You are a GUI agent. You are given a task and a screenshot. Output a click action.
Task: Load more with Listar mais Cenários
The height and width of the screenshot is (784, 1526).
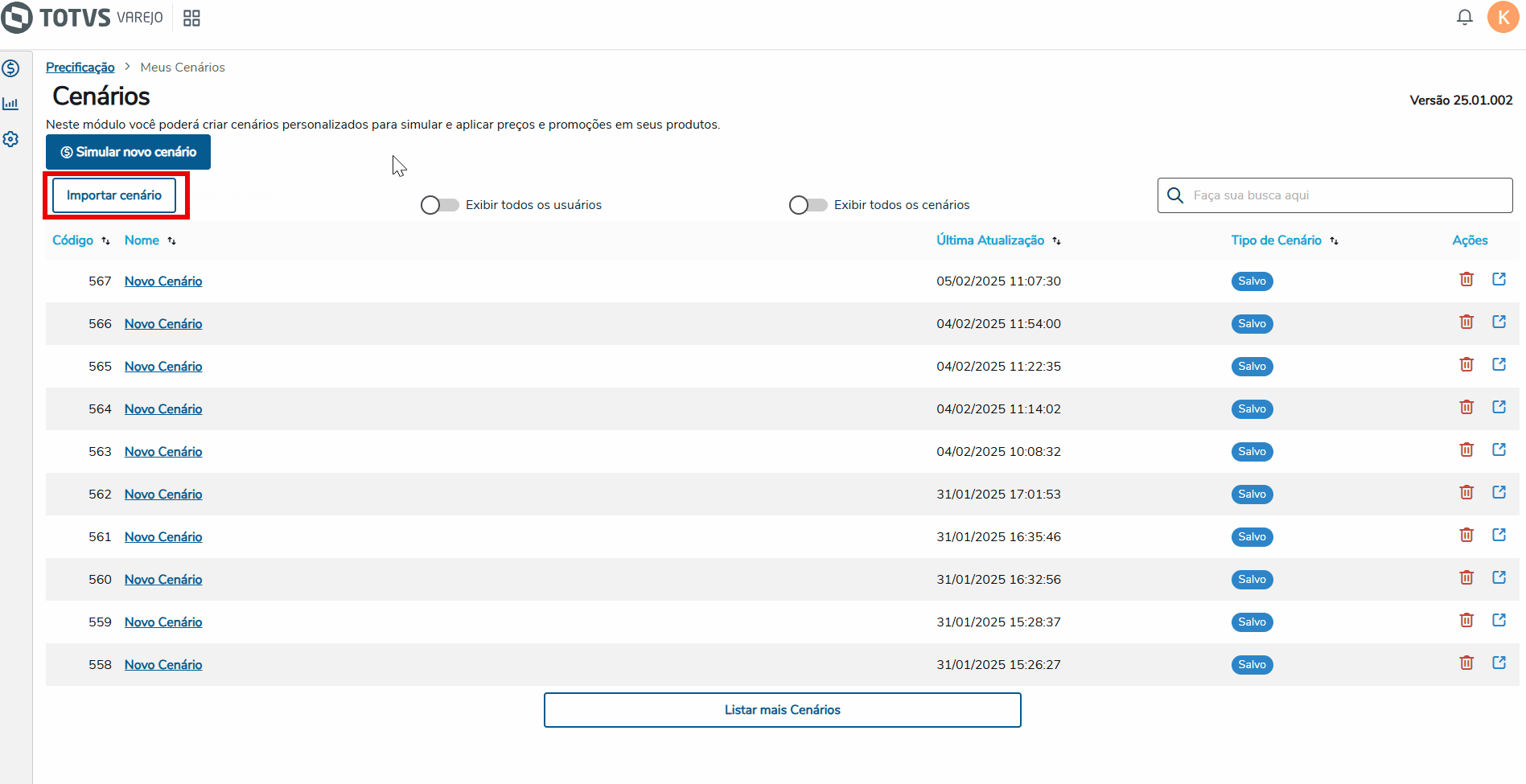(782, 710)
